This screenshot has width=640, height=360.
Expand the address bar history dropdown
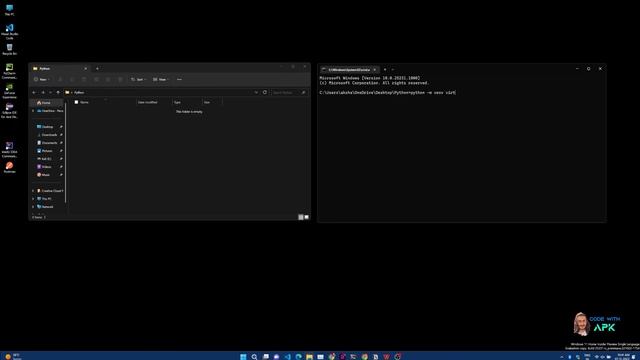pyautogui.click(x=256, y=93)
